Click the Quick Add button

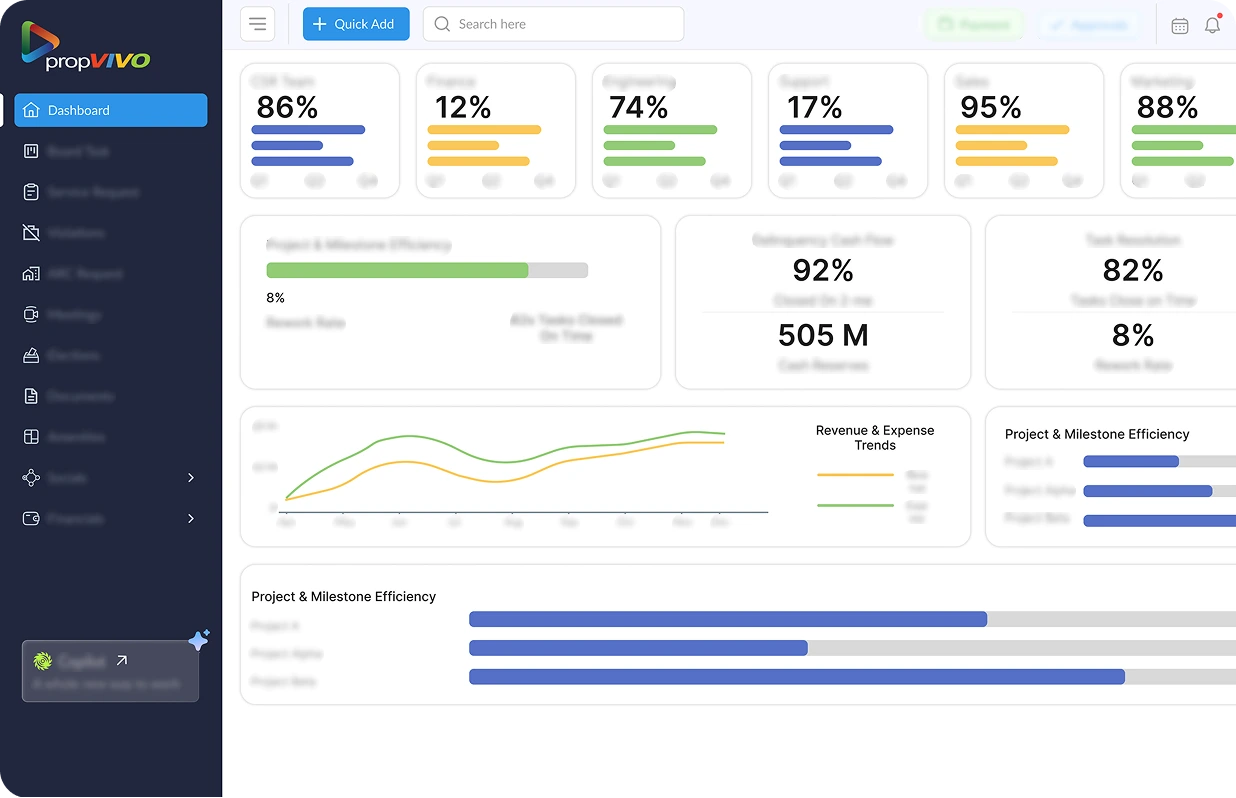coord(356,23)
